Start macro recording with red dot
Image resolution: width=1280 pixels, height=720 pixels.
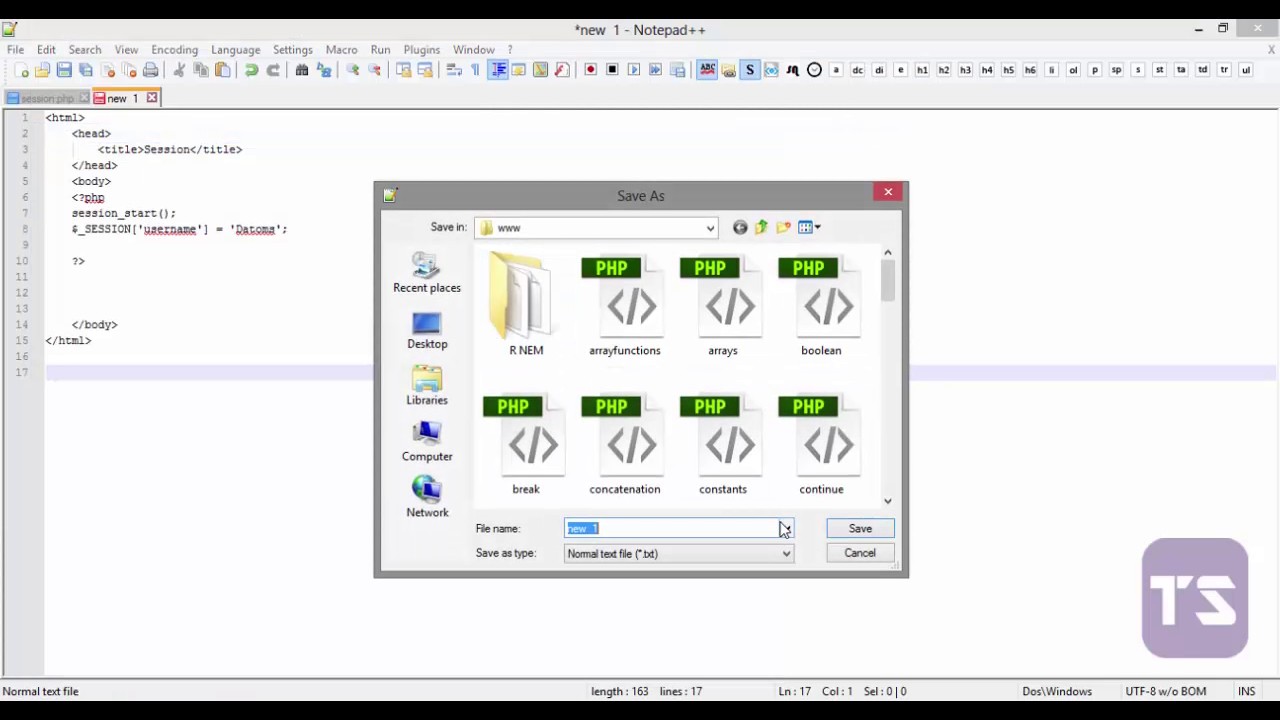click(x=591, y=70)
